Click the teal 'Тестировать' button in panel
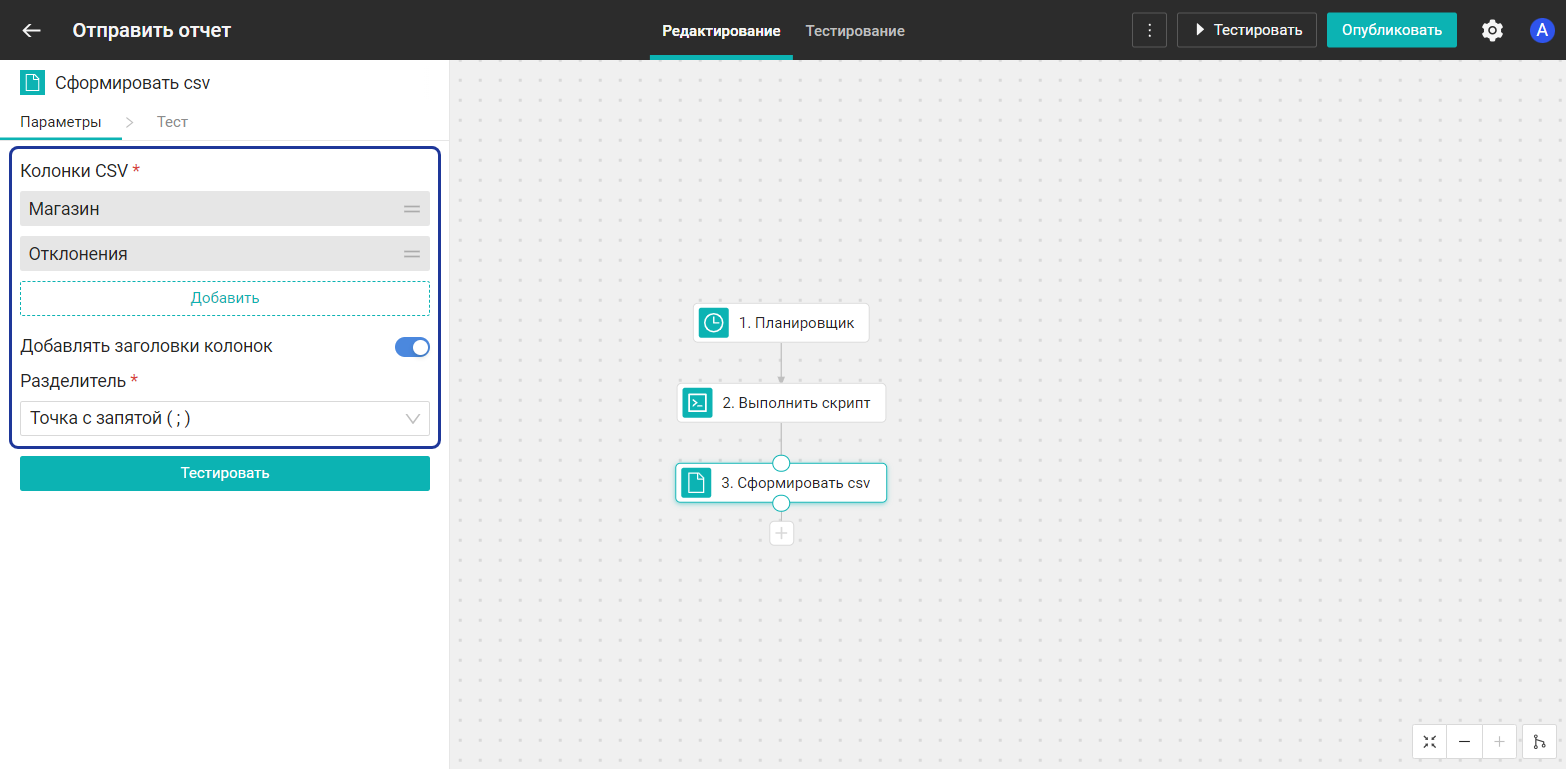Viewport: 1566px width, 769px height. coord(225,473)
